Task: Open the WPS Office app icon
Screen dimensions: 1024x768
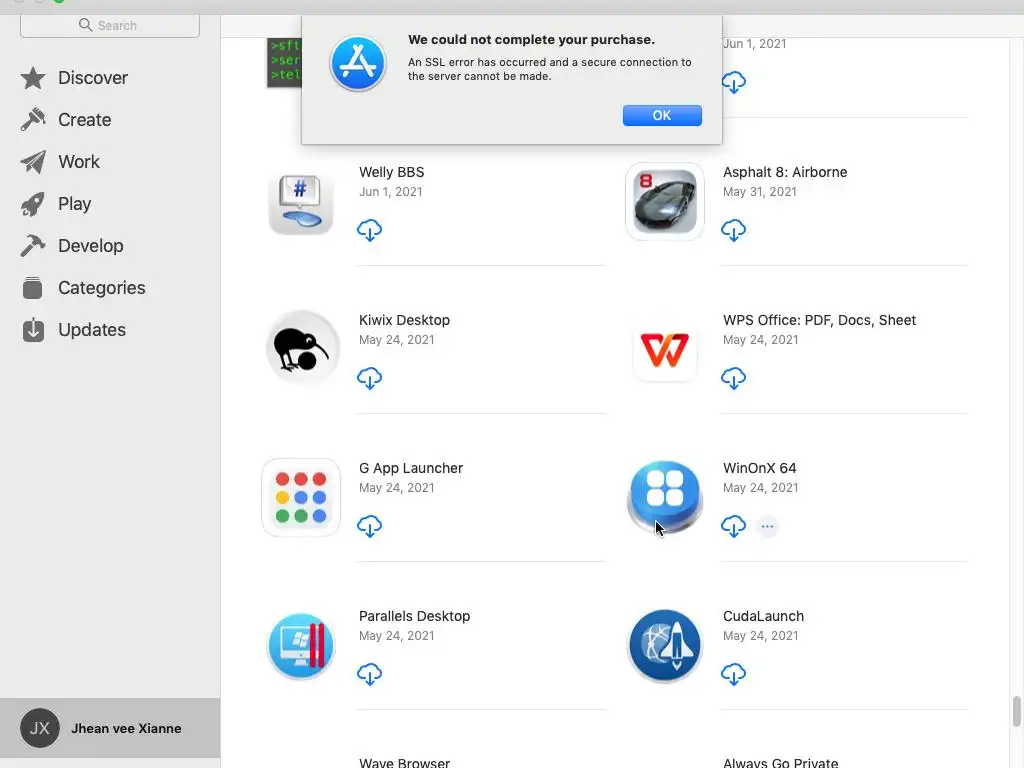Action: click(x=665, y=349)
